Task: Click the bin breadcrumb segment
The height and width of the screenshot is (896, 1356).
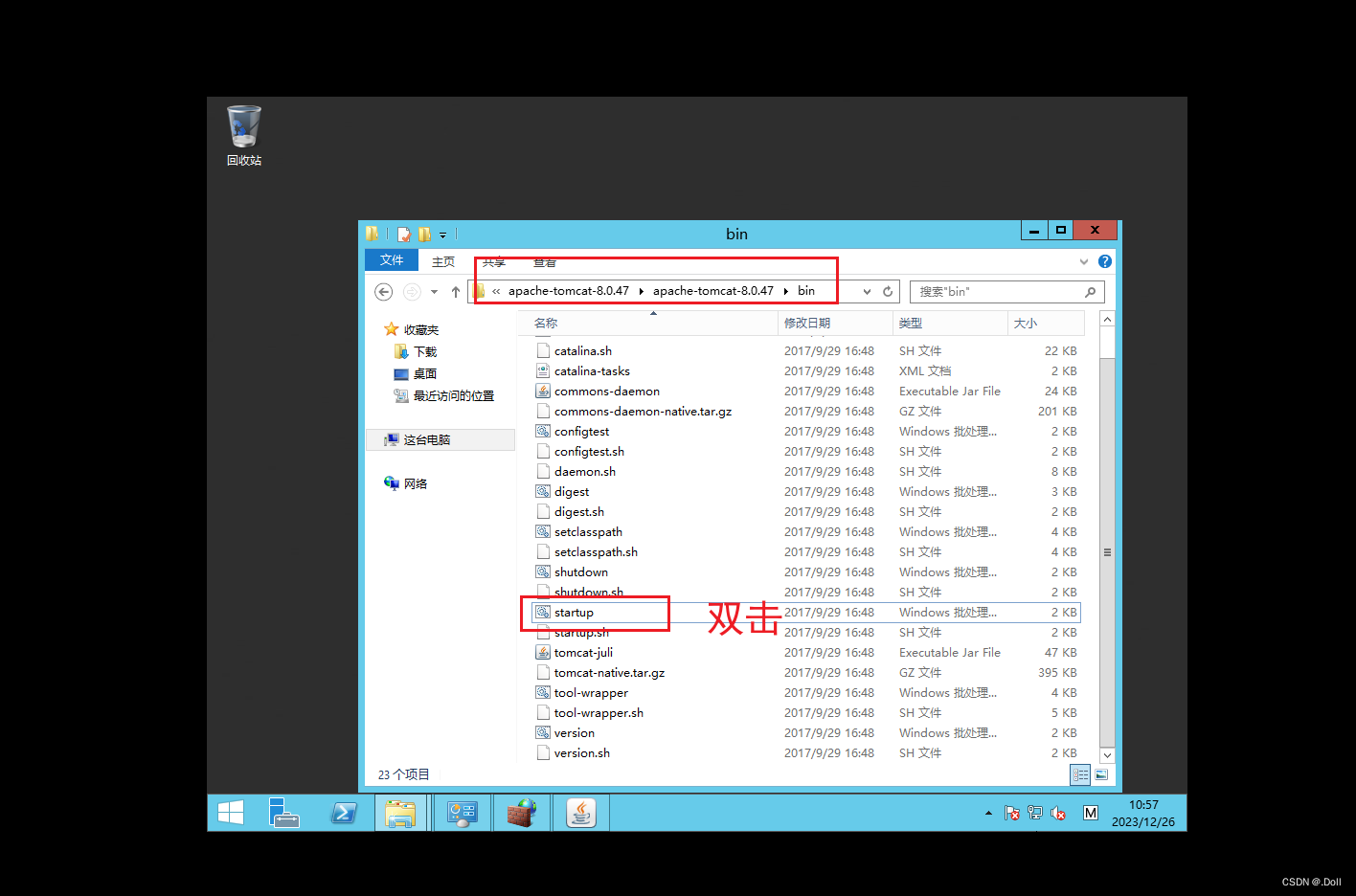Action: 806,291
